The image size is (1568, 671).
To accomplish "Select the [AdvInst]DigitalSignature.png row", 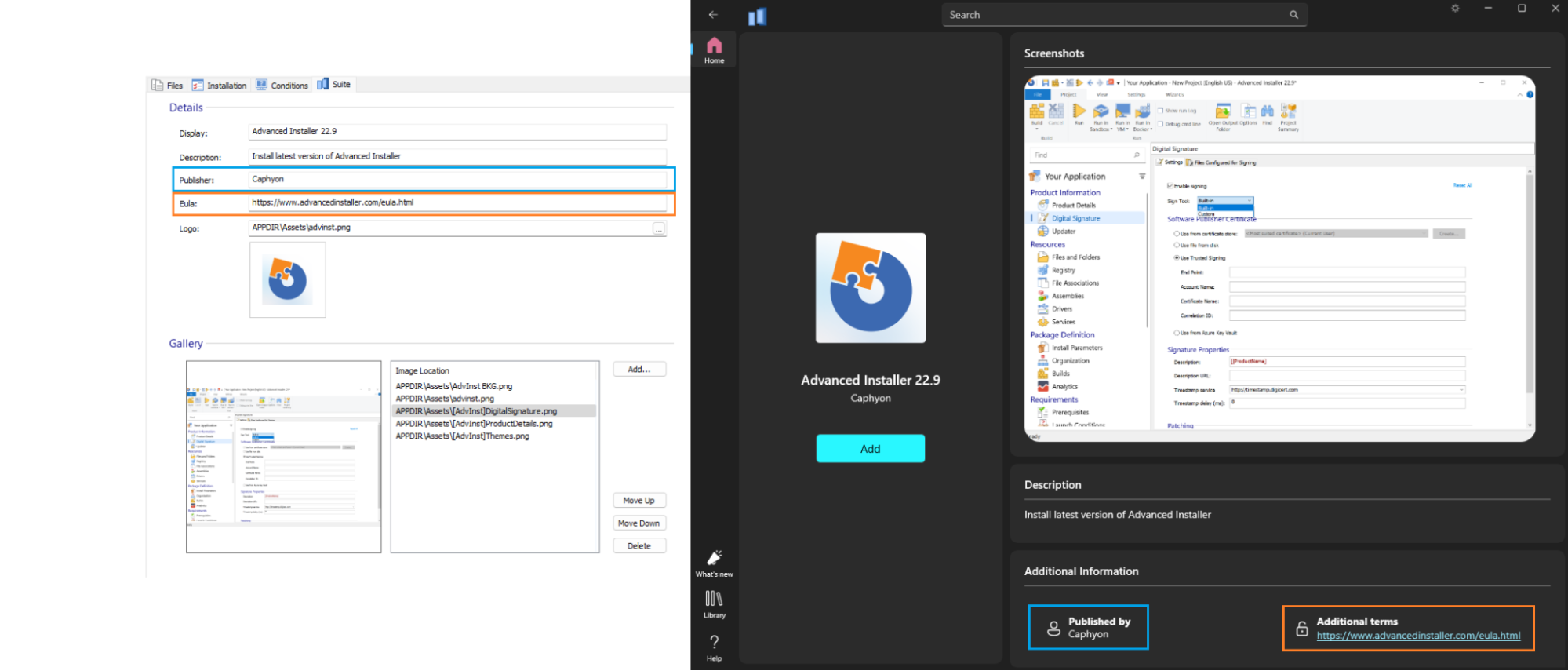I will (493, 411).
